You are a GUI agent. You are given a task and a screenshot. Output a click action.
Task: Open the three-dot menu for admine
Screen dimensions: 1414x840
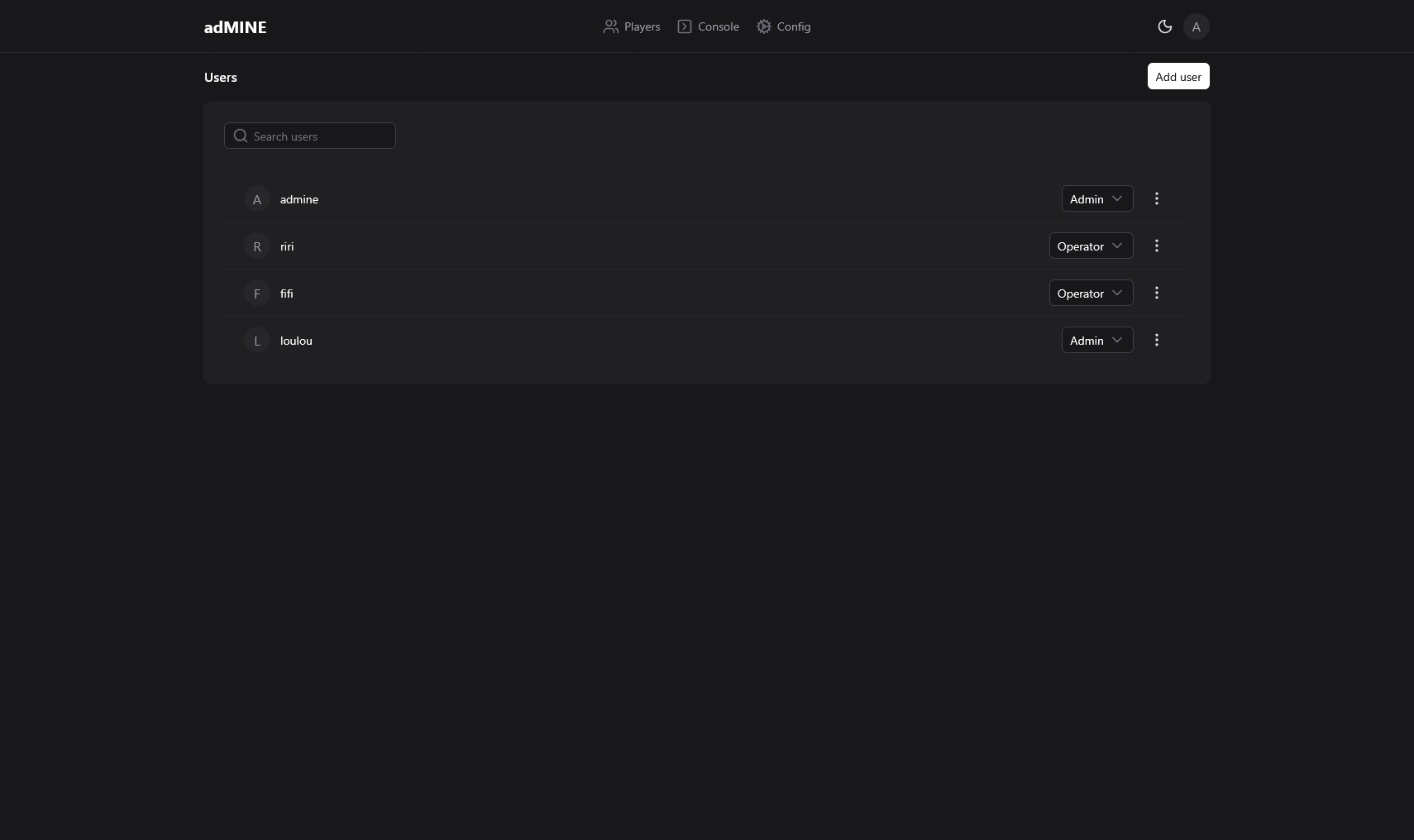pyautogui.click(x=1156, y=198)
